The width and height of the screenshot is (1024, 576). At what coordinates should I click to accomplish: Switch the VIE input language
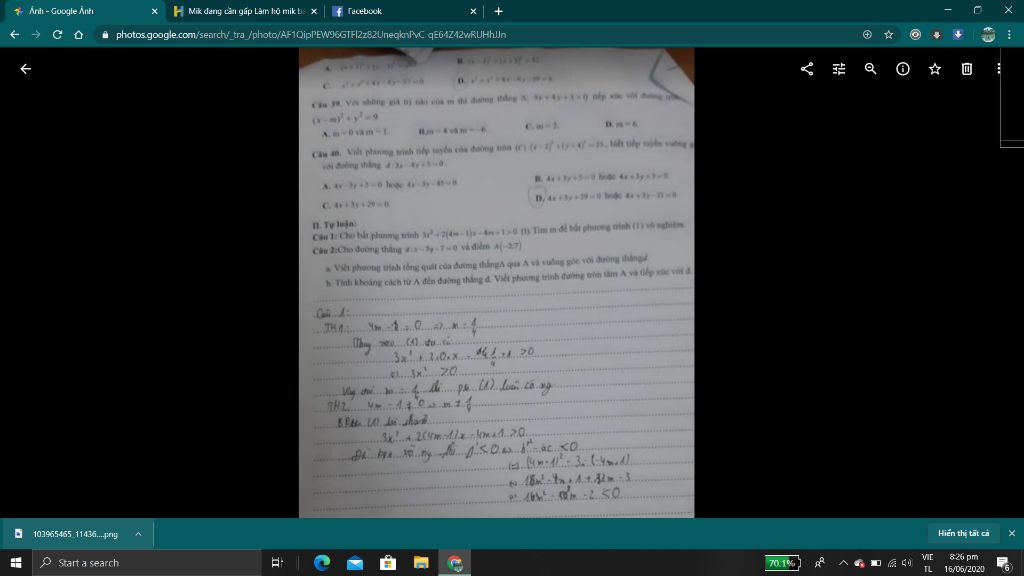tap(927, 562)
